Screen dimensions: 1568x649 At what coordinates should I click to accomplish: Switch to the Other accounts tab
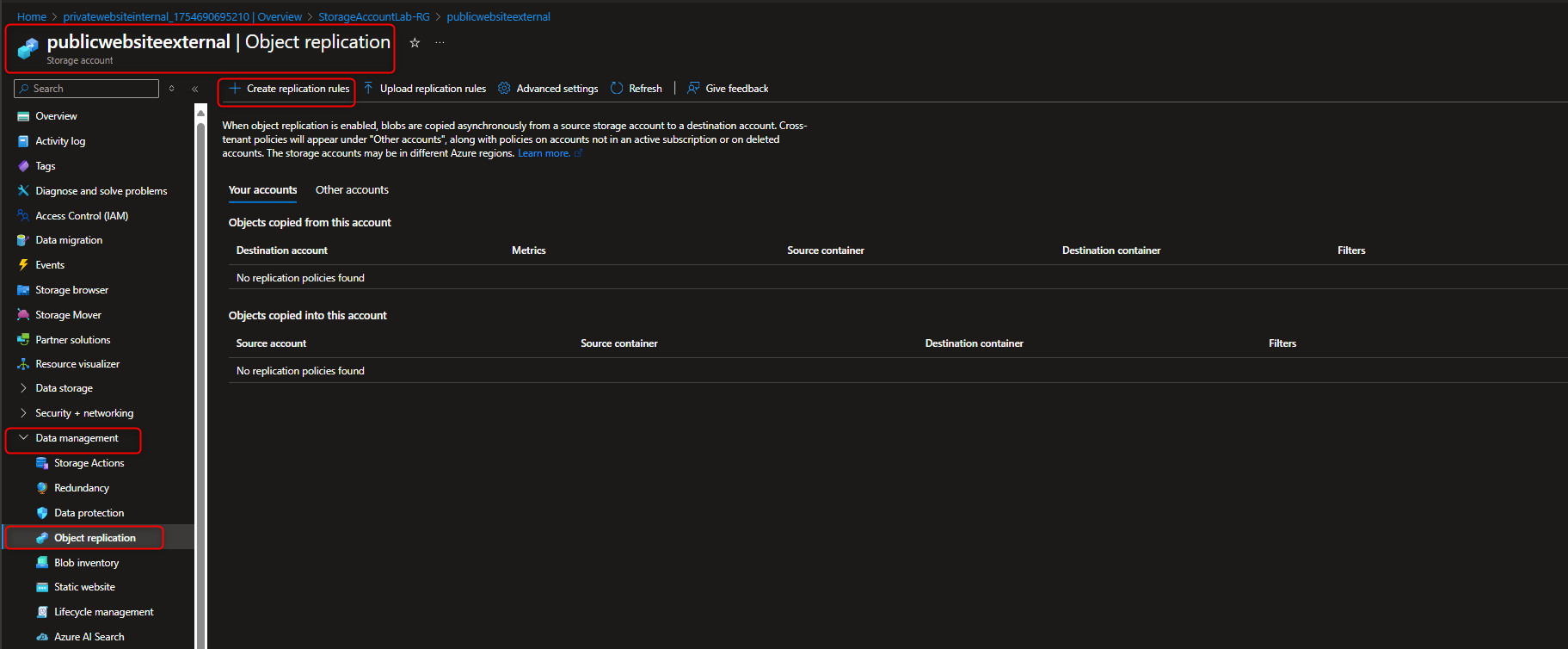point(352,190)
